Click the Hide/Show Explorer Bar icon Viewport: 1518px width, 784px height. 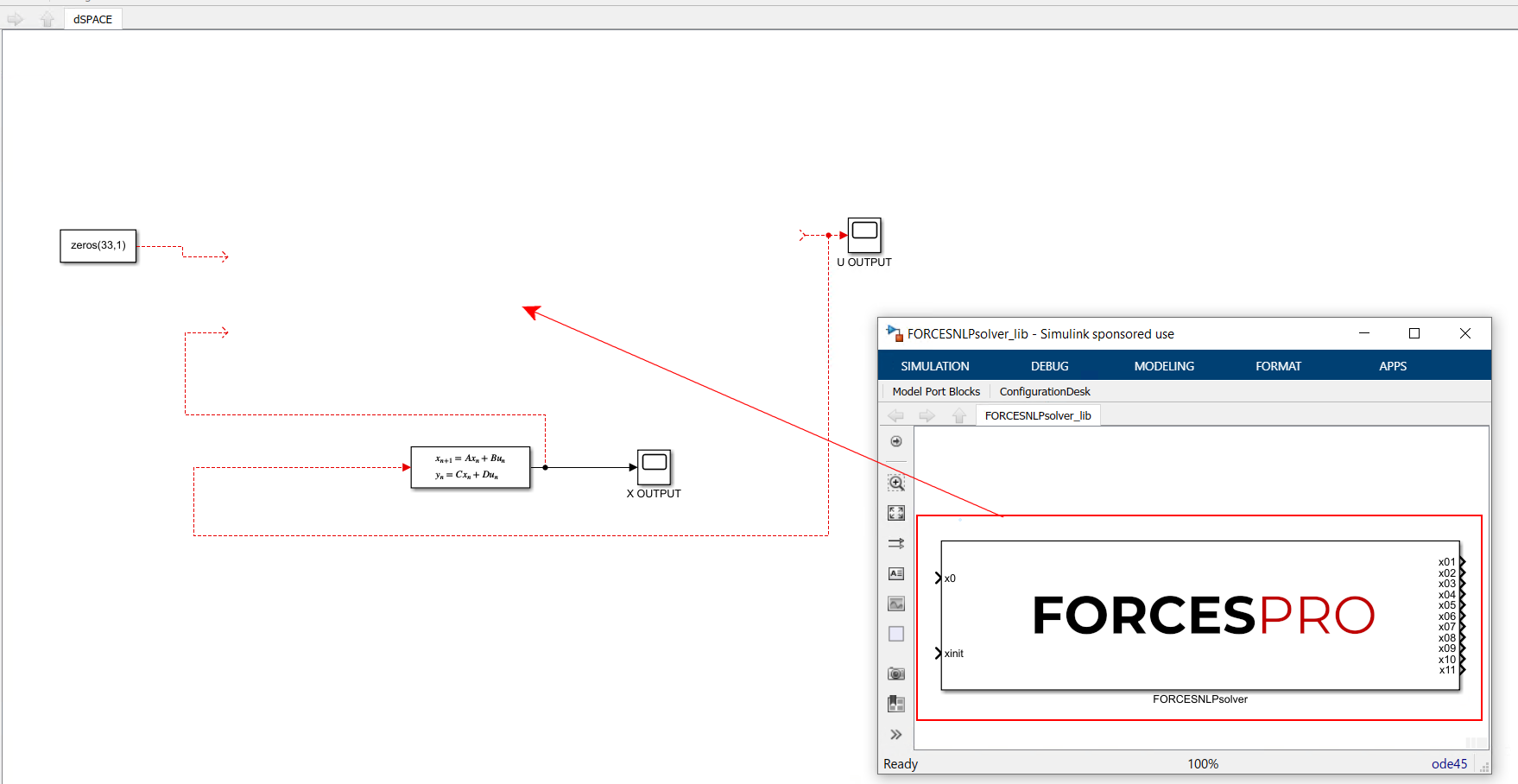point(896,441)
